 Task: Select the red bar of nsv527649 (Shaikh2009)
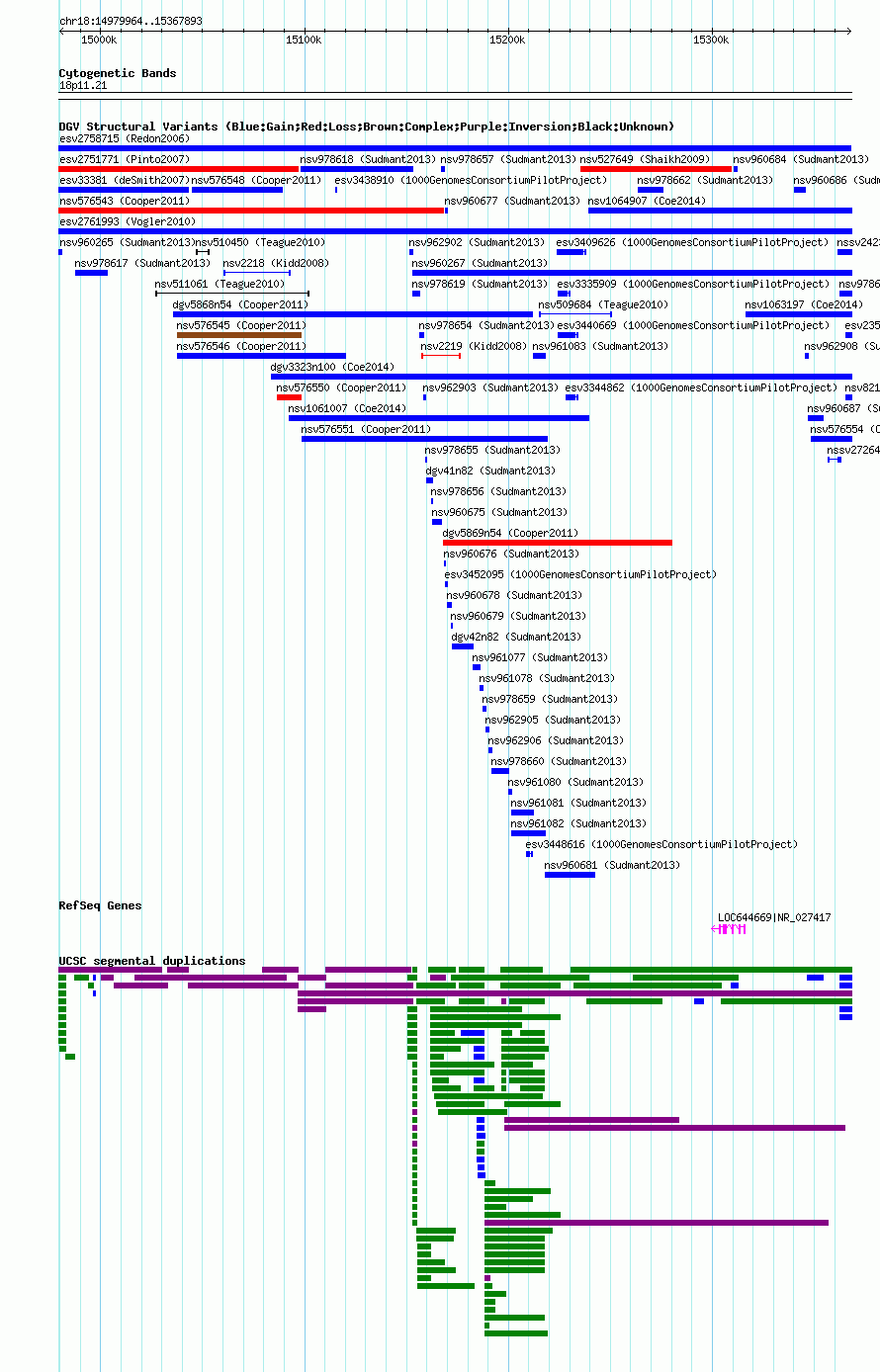(656, 169)
